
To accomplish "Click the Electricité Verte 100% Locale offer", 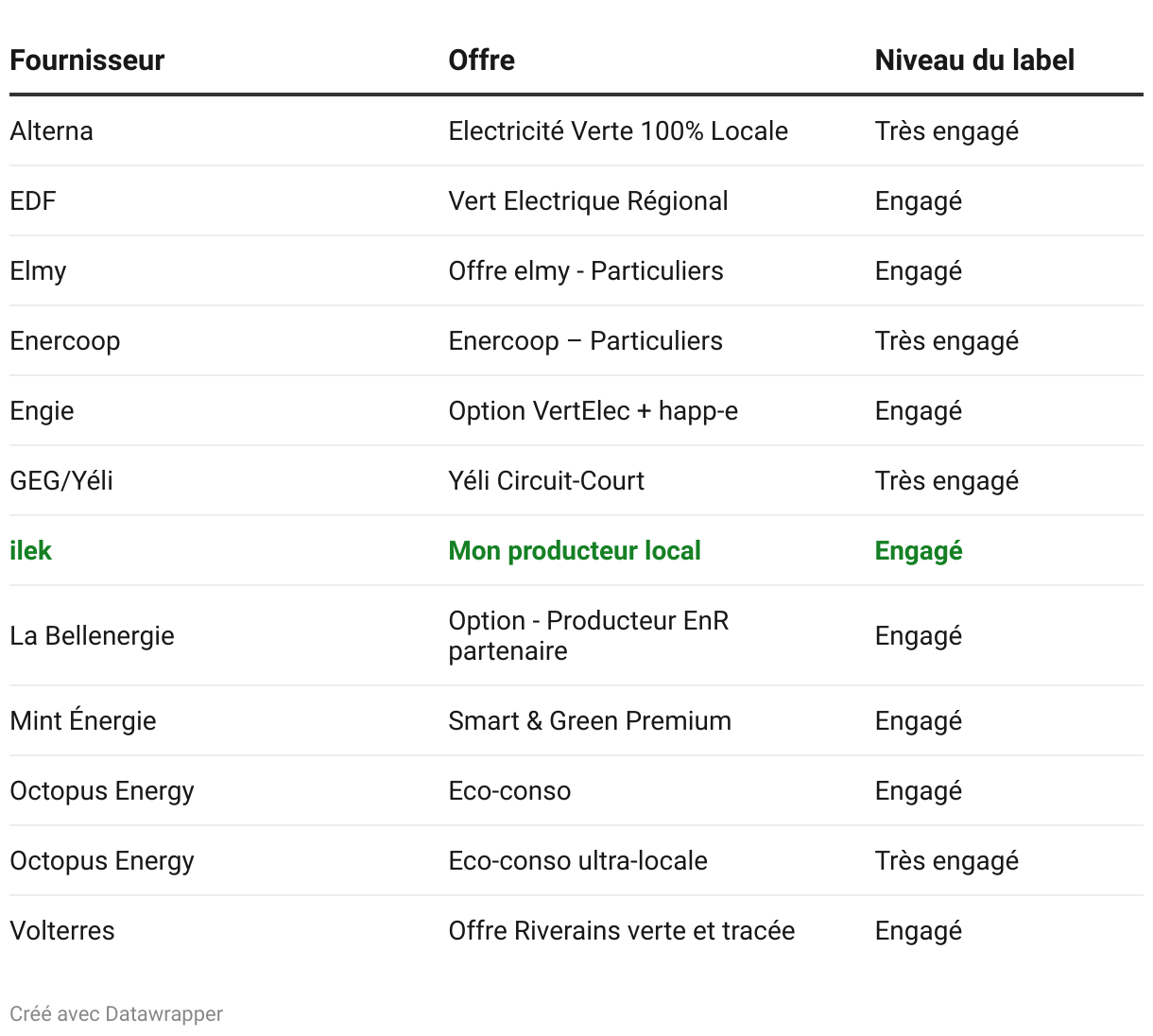I will [618, 131].
